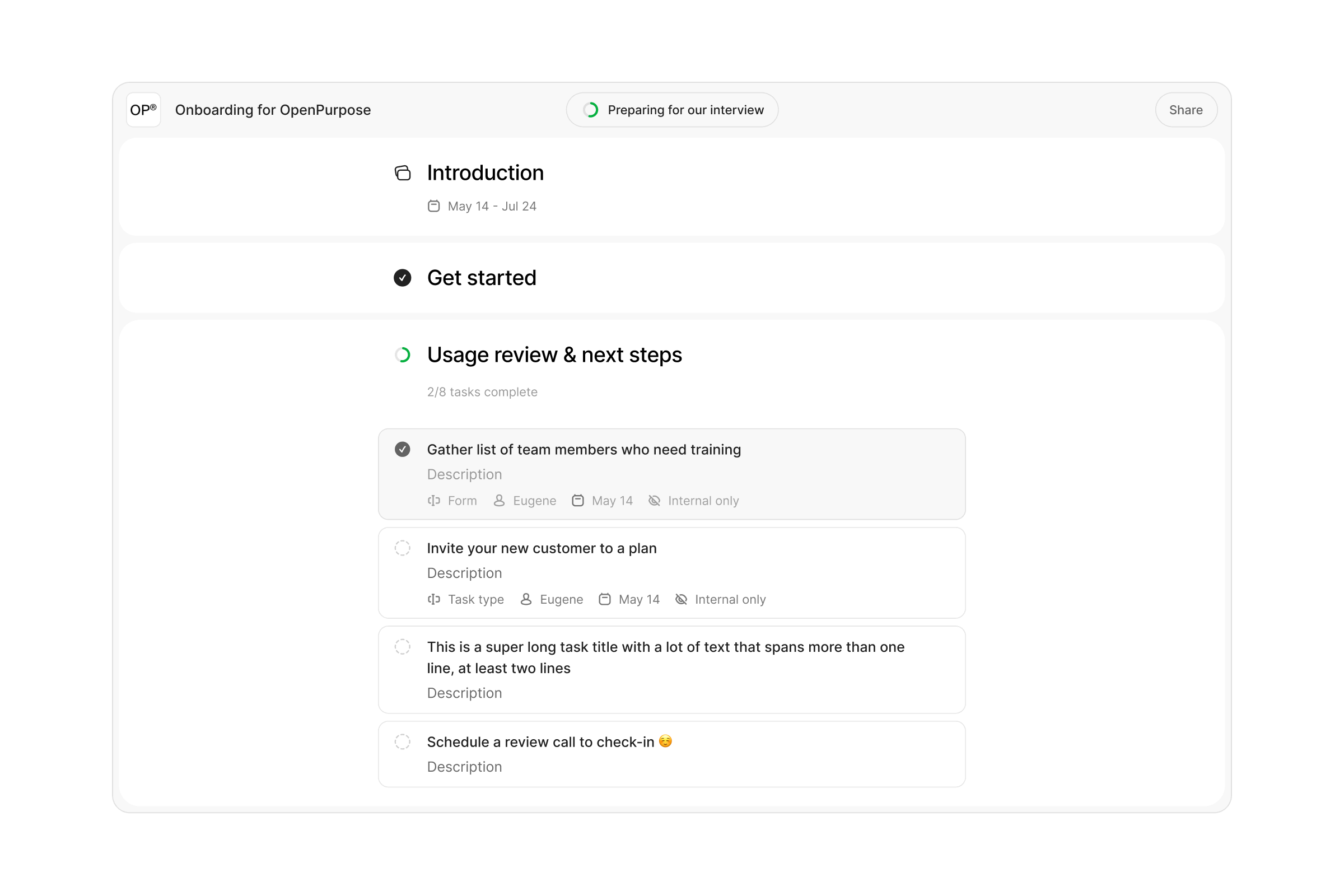Click calendar icon in Invite customer task
This screenshot has height=896, width=1344.
point(605,599)
